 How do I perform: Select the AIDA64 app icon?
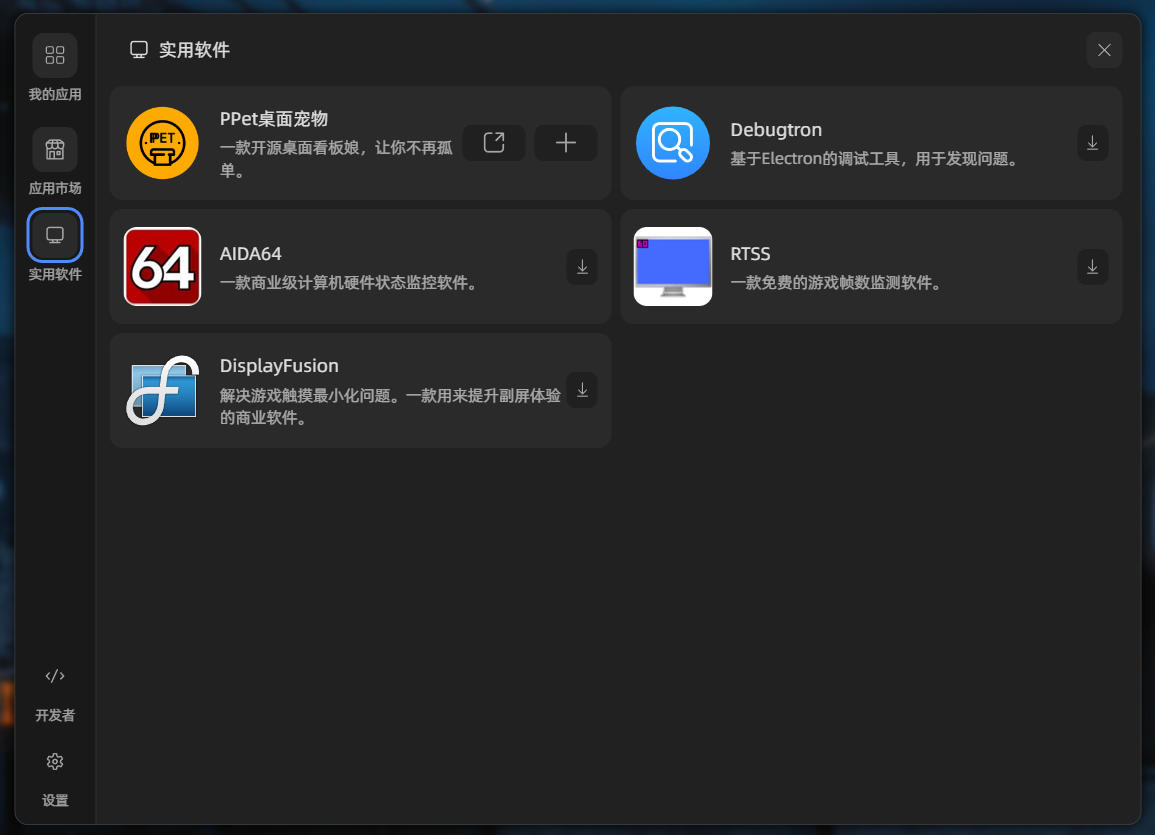(x=162, y=267)
